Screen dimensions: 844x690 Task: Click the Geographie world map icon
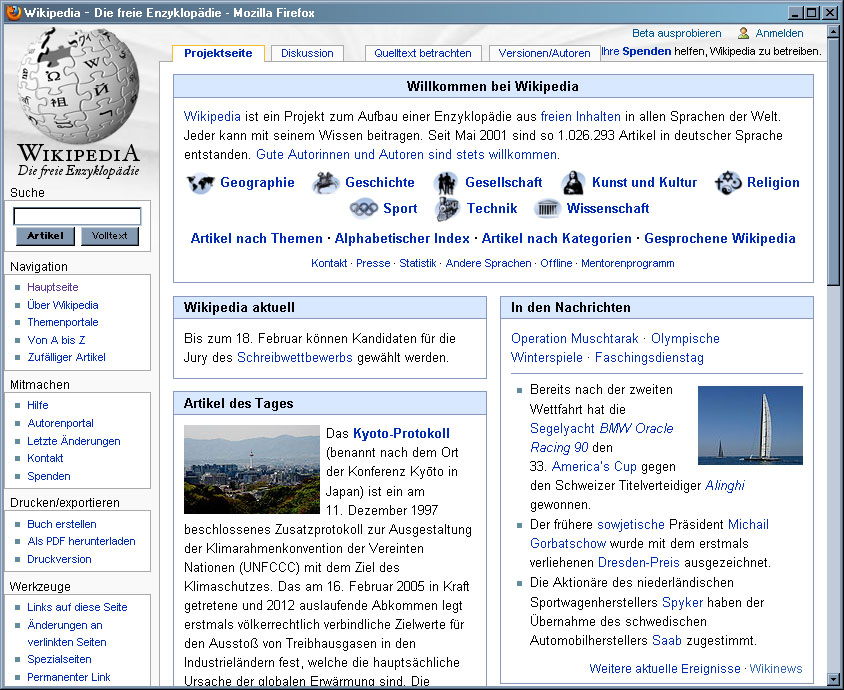point(200,183)
